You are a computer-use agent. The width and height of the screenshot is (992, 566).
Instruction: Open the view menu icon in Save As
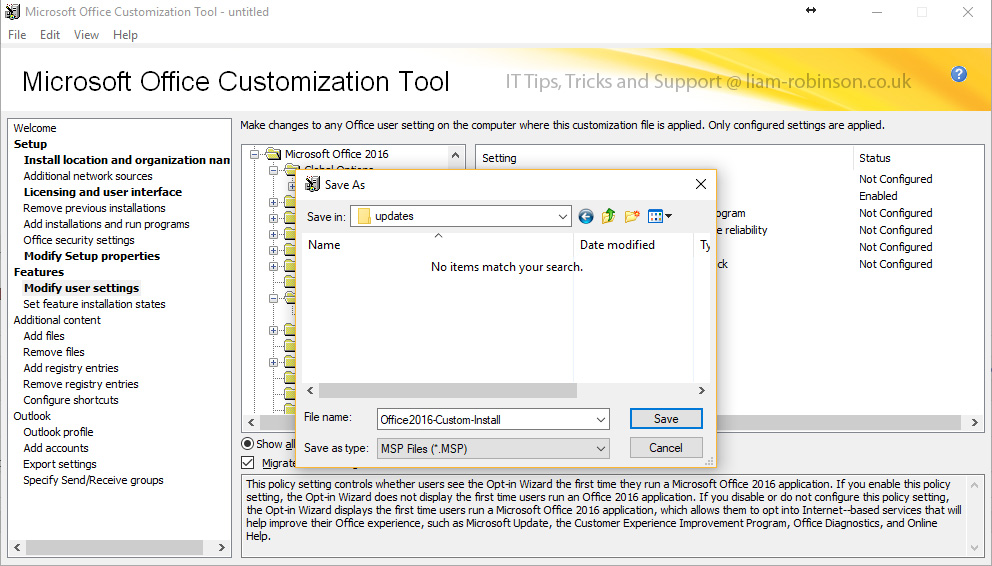coord(660,216)
